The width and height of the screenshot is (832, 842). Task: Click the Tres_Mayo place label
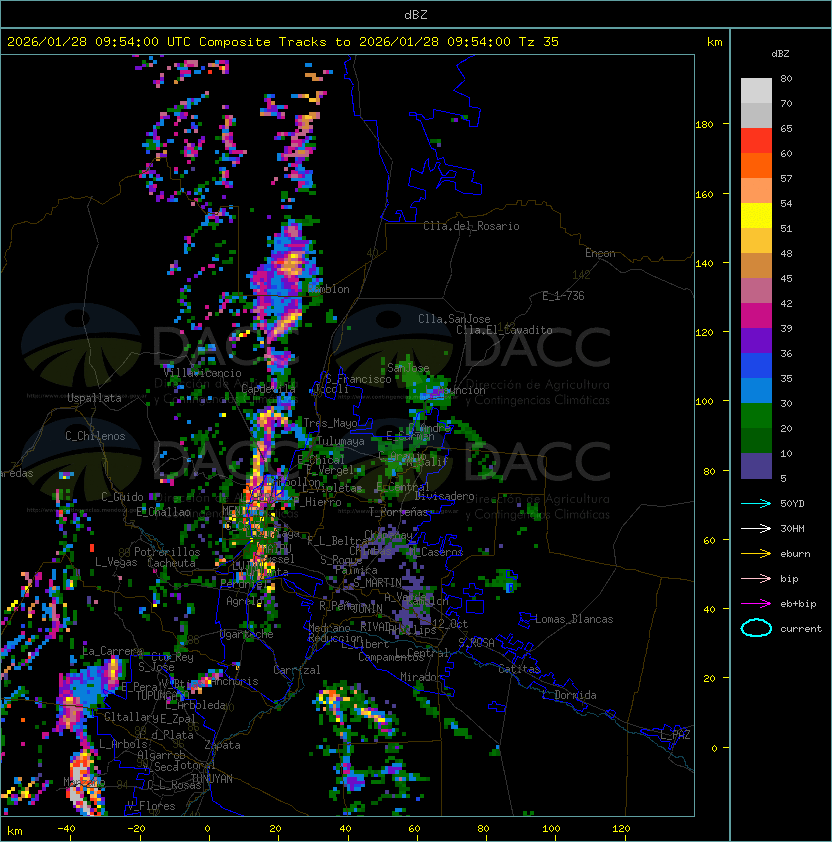tap(330, 423)
